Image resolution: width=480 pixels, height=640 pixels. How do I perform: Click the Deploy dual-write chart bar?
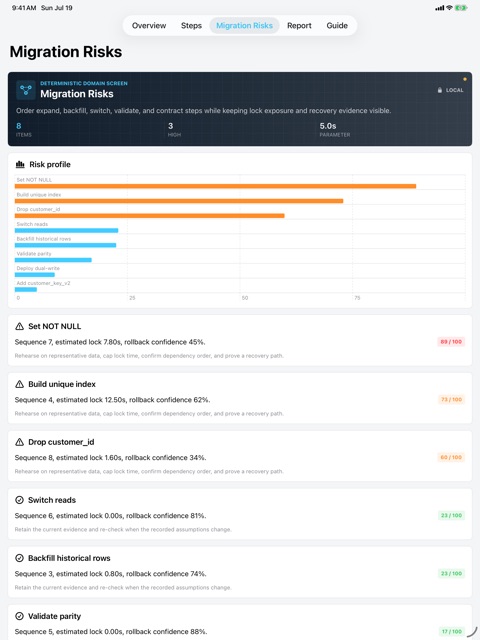coord(35,275)
